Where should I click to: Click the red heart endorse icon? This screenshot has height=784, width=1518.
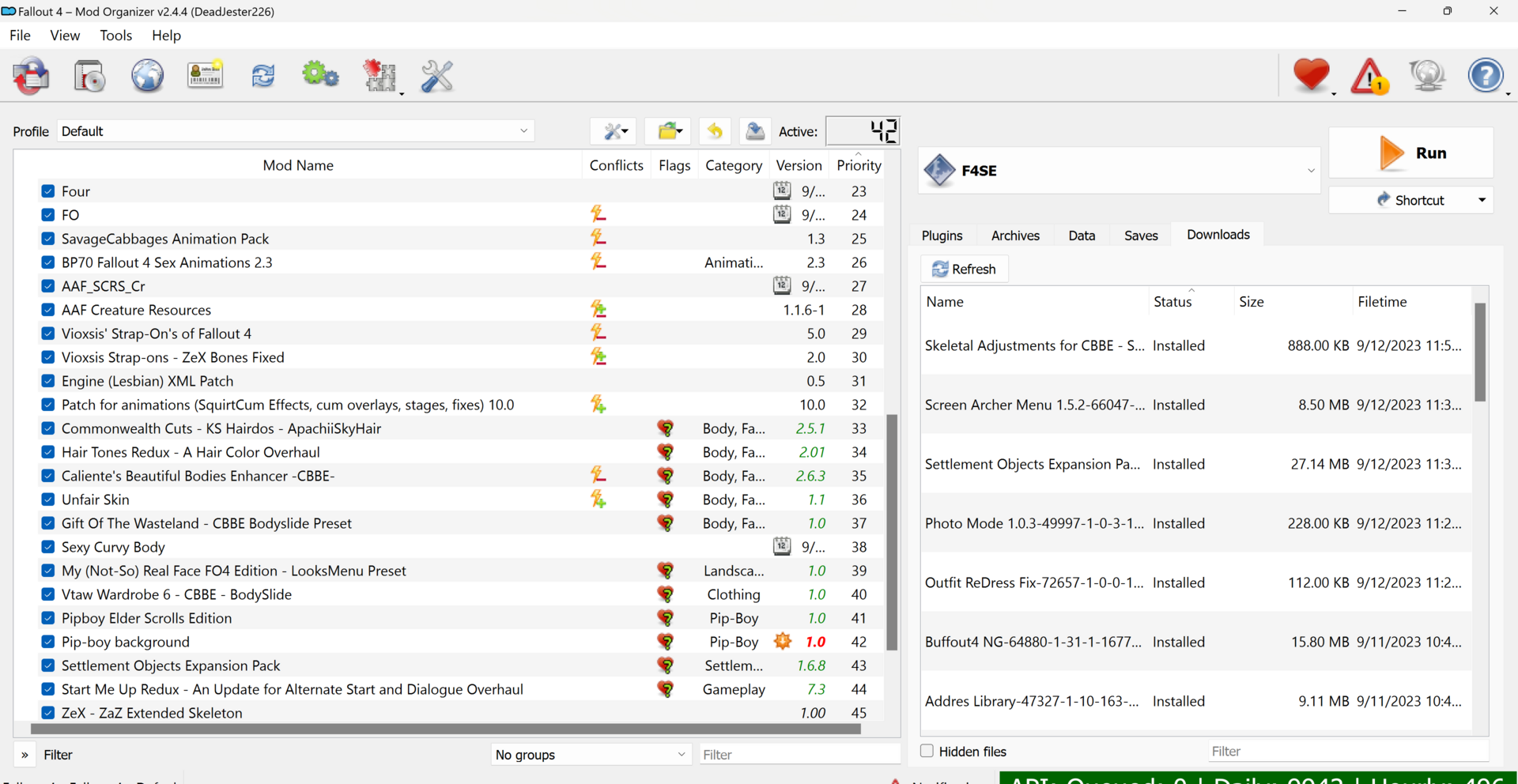point(1312,76)
